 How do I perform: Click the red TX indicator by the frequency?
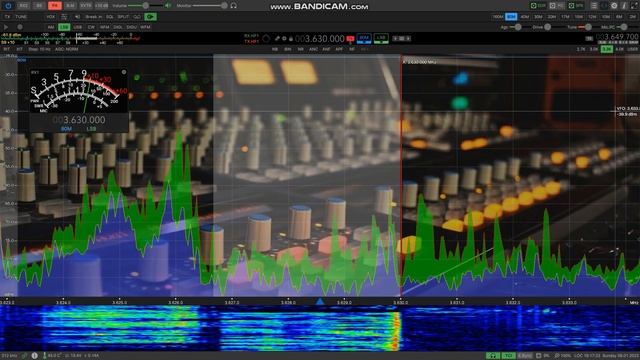click(x=350, y=39)
